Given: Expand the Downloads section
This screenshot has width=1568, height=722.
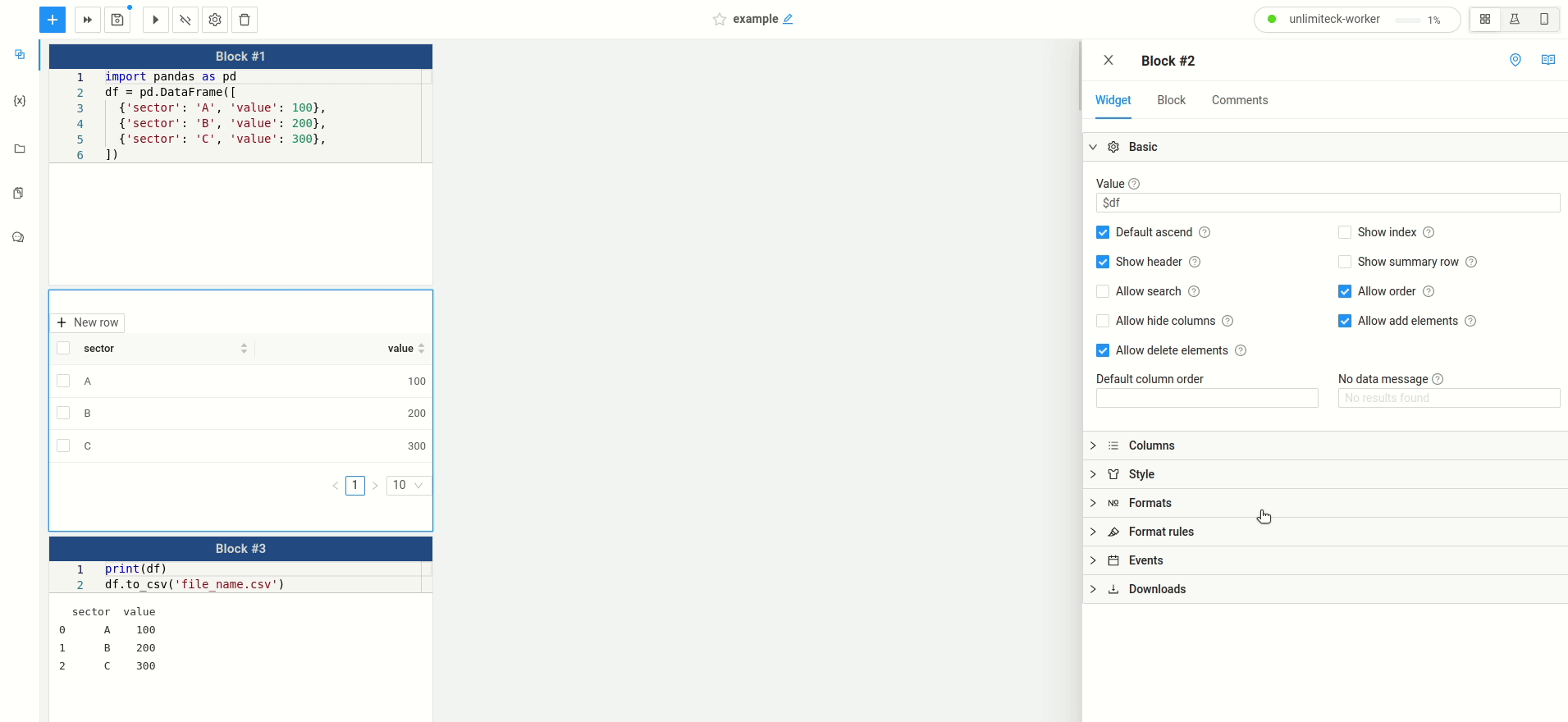Looking at the screenshot, I should (x=1325, y=589).
